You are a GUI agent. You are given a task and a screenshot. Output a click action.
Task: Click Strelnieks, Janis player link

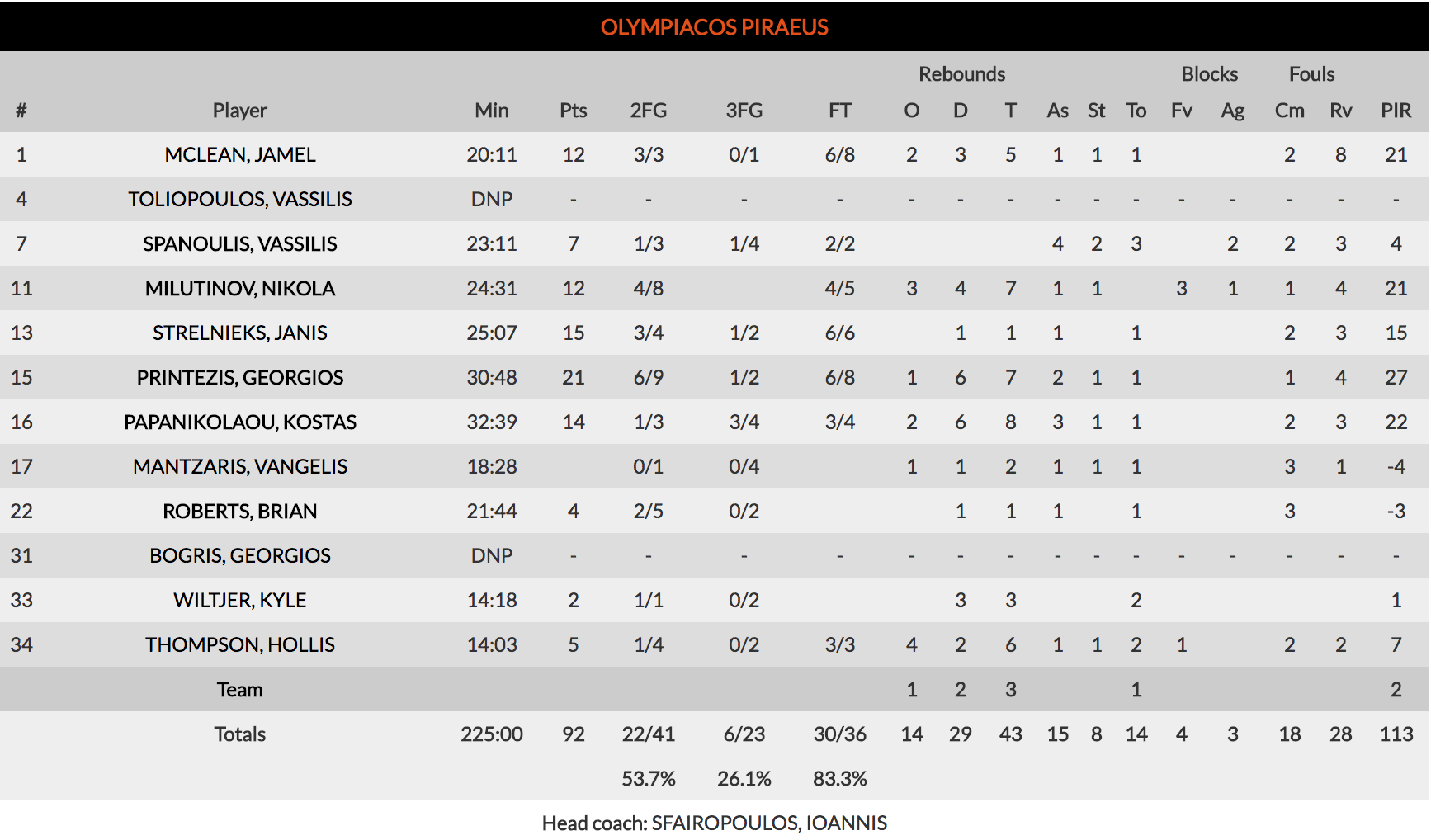coord(239,333)
